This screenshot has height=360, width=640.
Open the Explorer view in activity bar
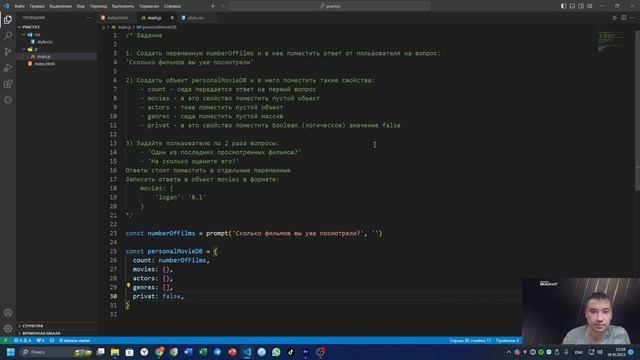pos(8,20)
